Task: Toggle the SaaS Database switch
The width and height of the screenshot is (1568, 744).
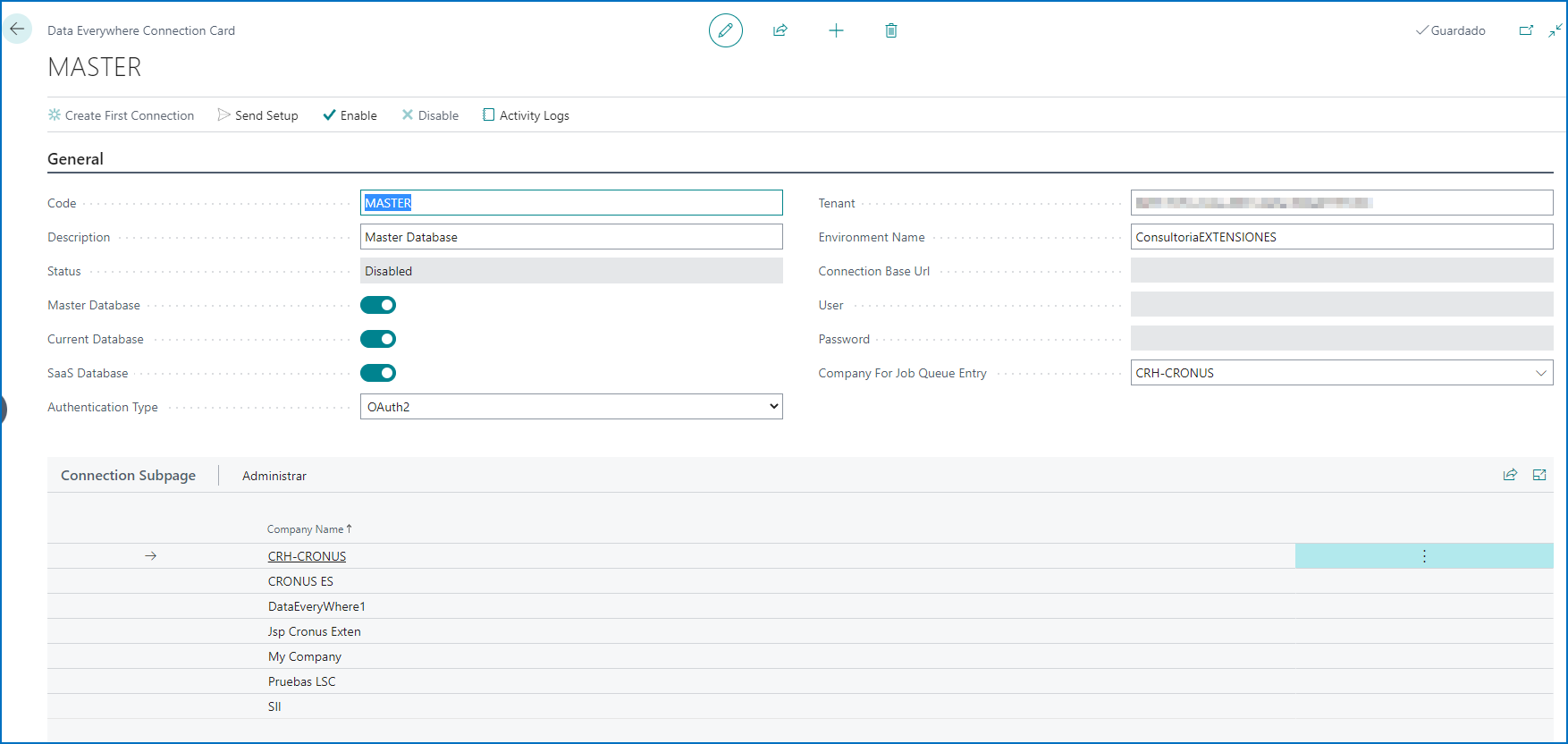Action: (x=378, y=373)
